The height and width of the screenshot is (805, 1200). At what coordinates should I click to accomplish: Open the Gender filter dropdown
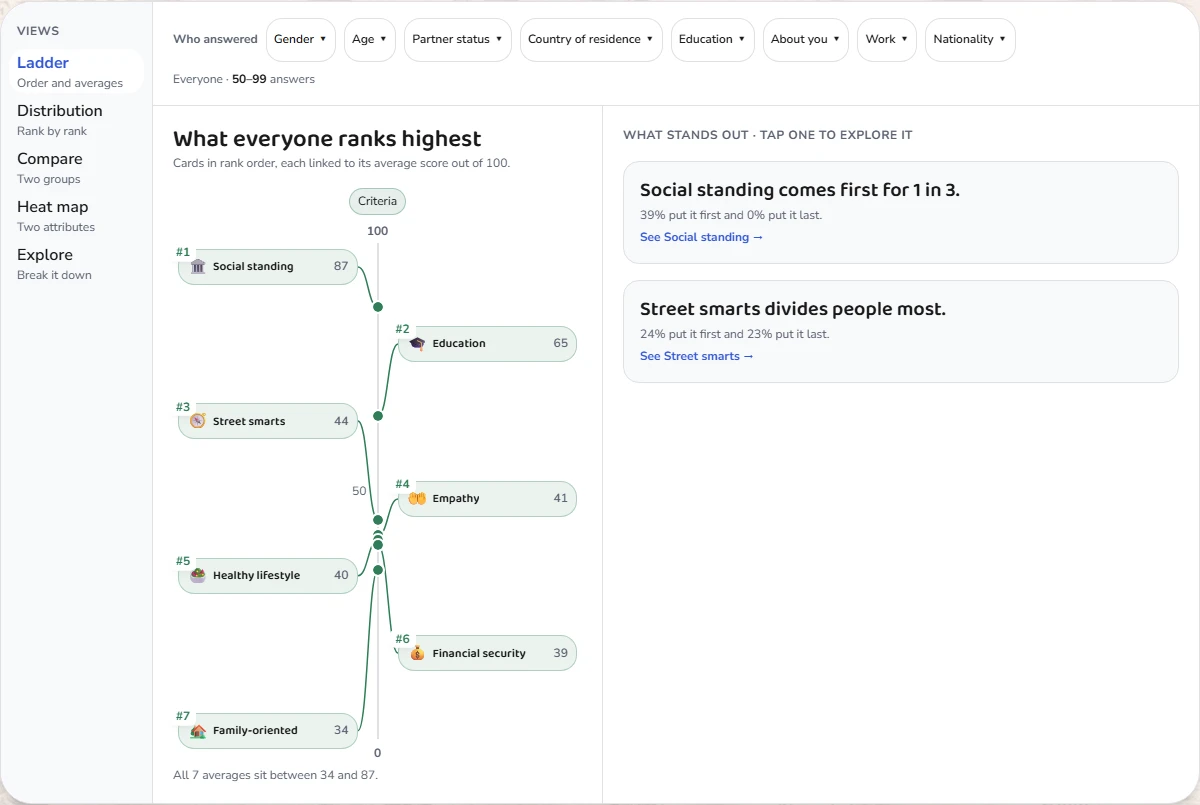click(x=301, y=40)
